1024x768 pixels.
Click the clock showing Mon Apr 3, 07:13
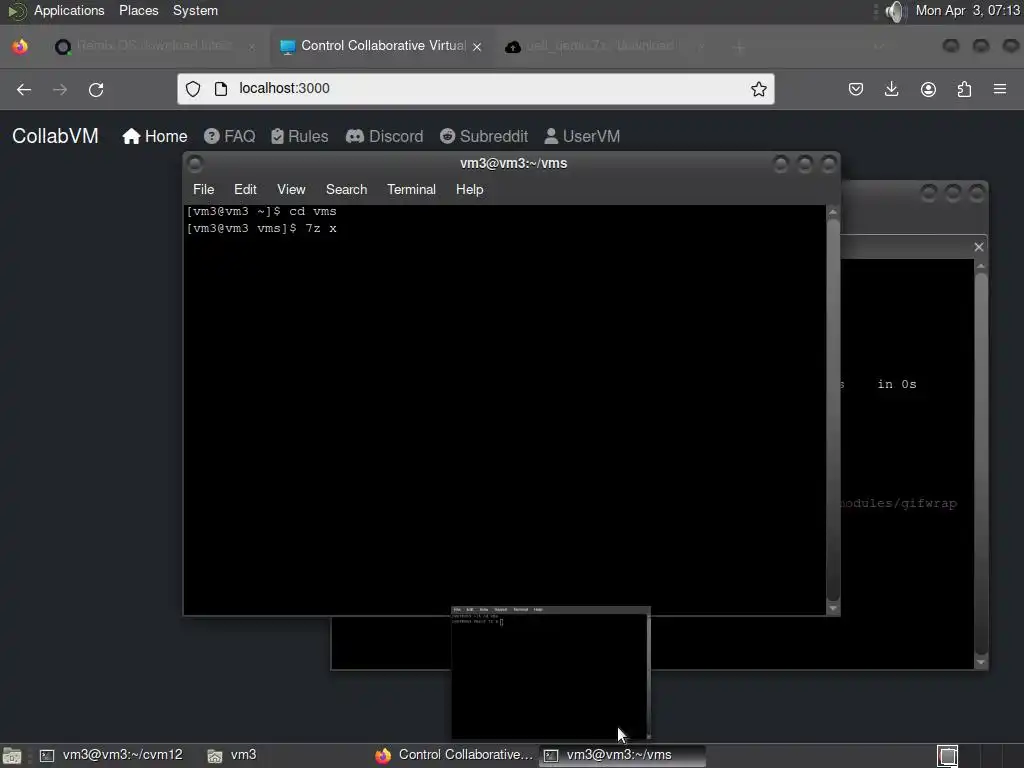coord(968,10)
